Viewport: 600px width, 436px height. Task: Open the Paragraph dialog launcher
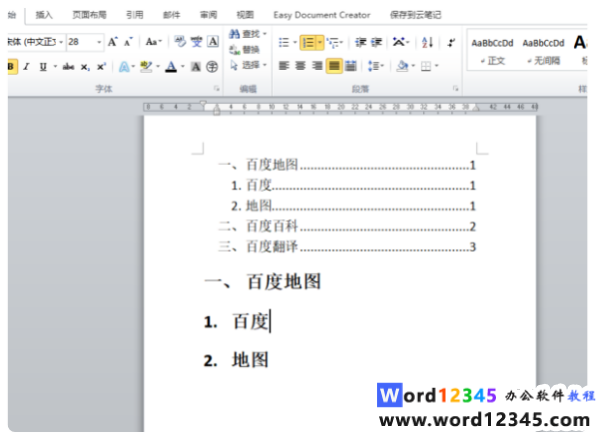(x=455, y=89)
